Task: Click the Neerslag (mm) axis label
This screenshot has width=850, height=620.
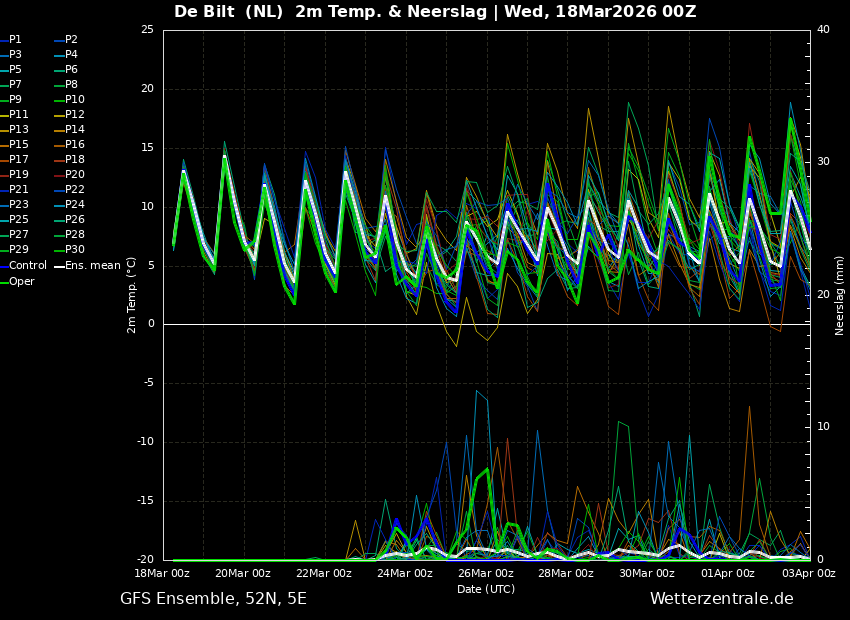Action: (x=840, y=295)
